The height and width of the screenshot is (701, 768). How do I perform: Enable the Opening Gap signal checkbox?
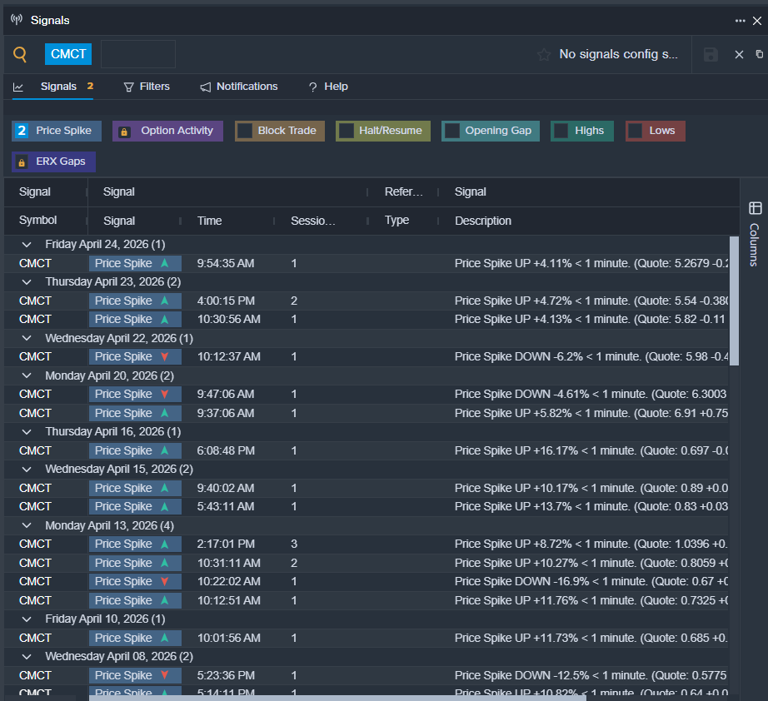(452, 131)
